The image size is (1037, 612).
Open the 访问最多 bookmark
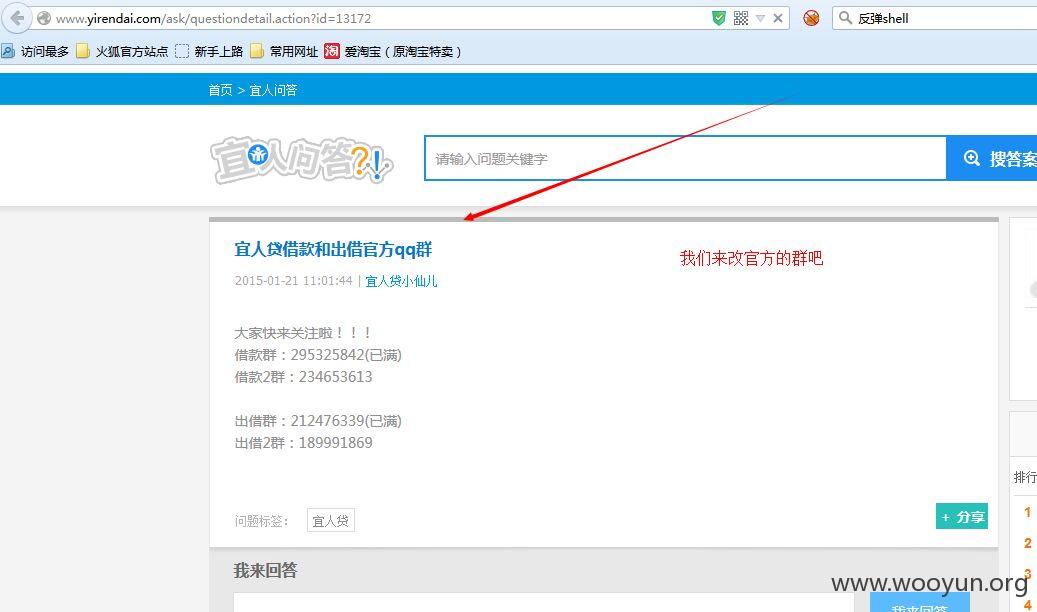[x=35, y=52]
